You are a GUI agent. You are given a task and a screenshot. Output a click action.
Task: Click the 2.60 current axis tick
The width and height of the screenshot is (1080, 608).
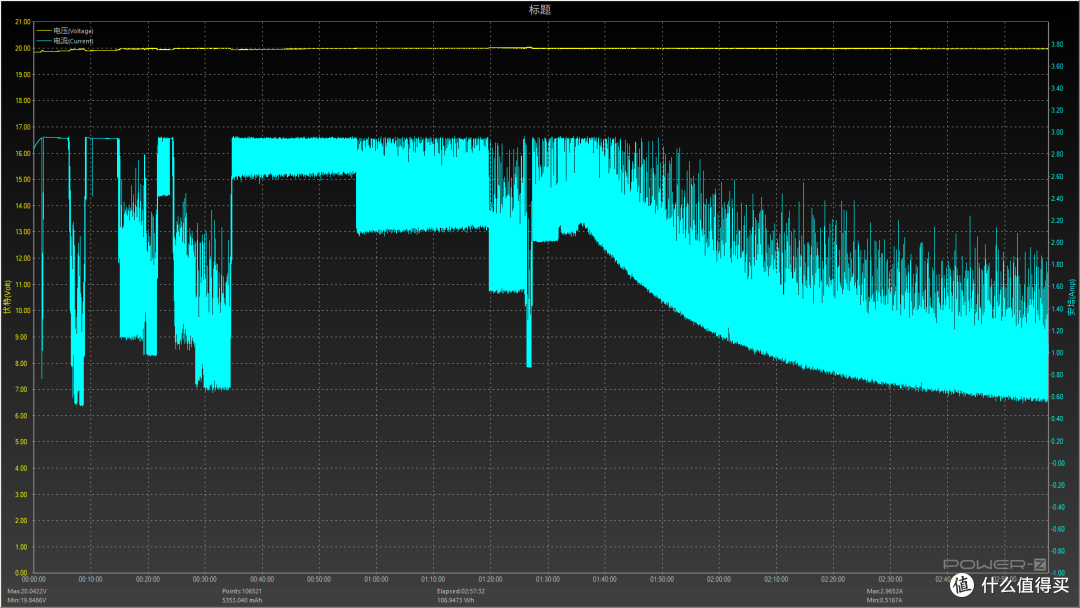pos(1057,177)
